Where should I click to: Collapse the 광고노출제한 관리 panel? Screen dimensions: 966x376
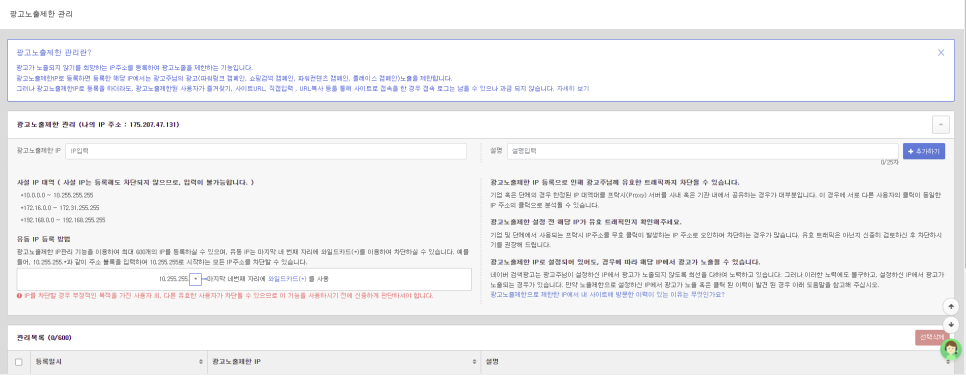941,125
